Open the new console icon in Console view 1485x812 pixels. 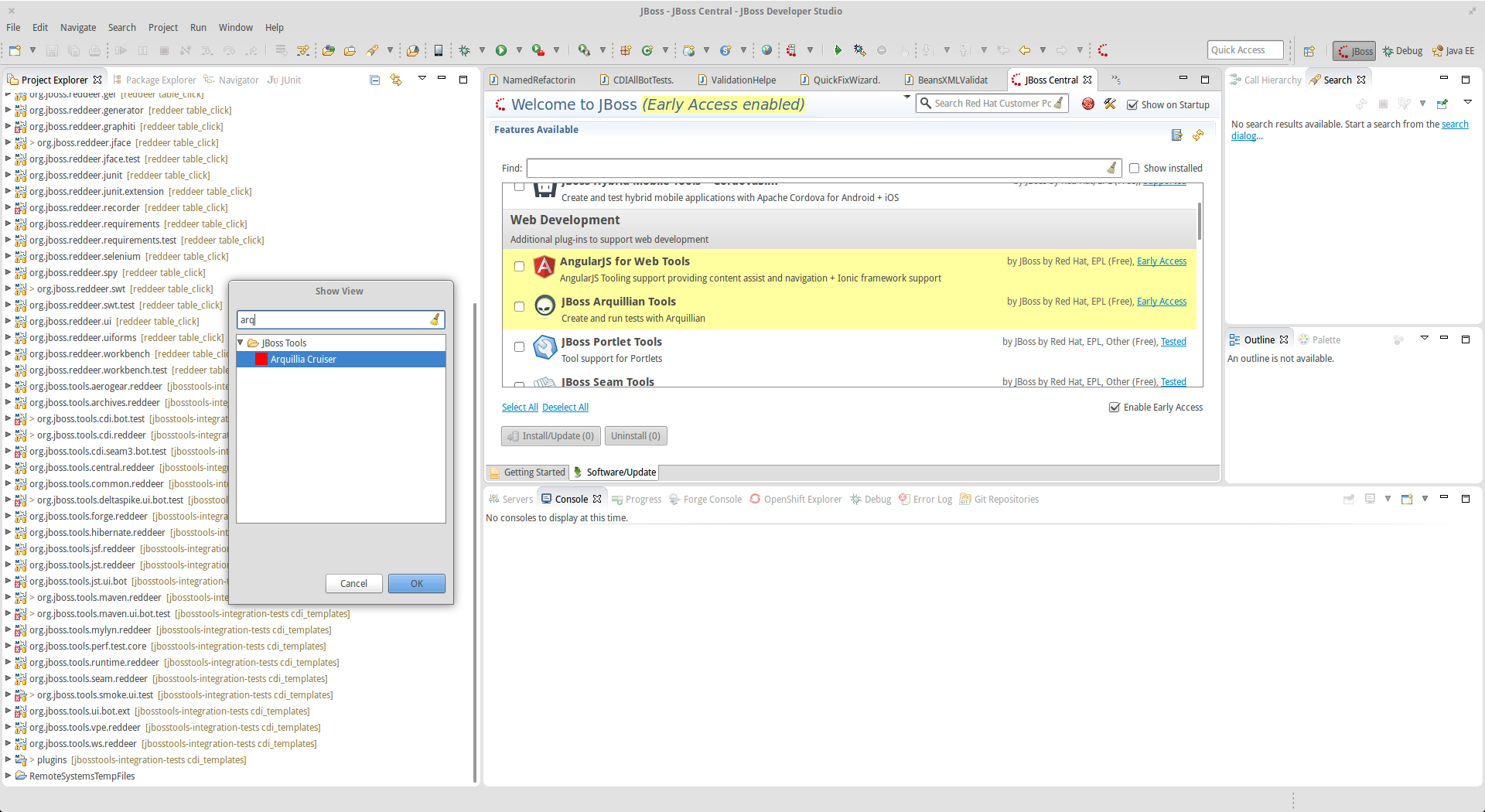point(1407,499)
